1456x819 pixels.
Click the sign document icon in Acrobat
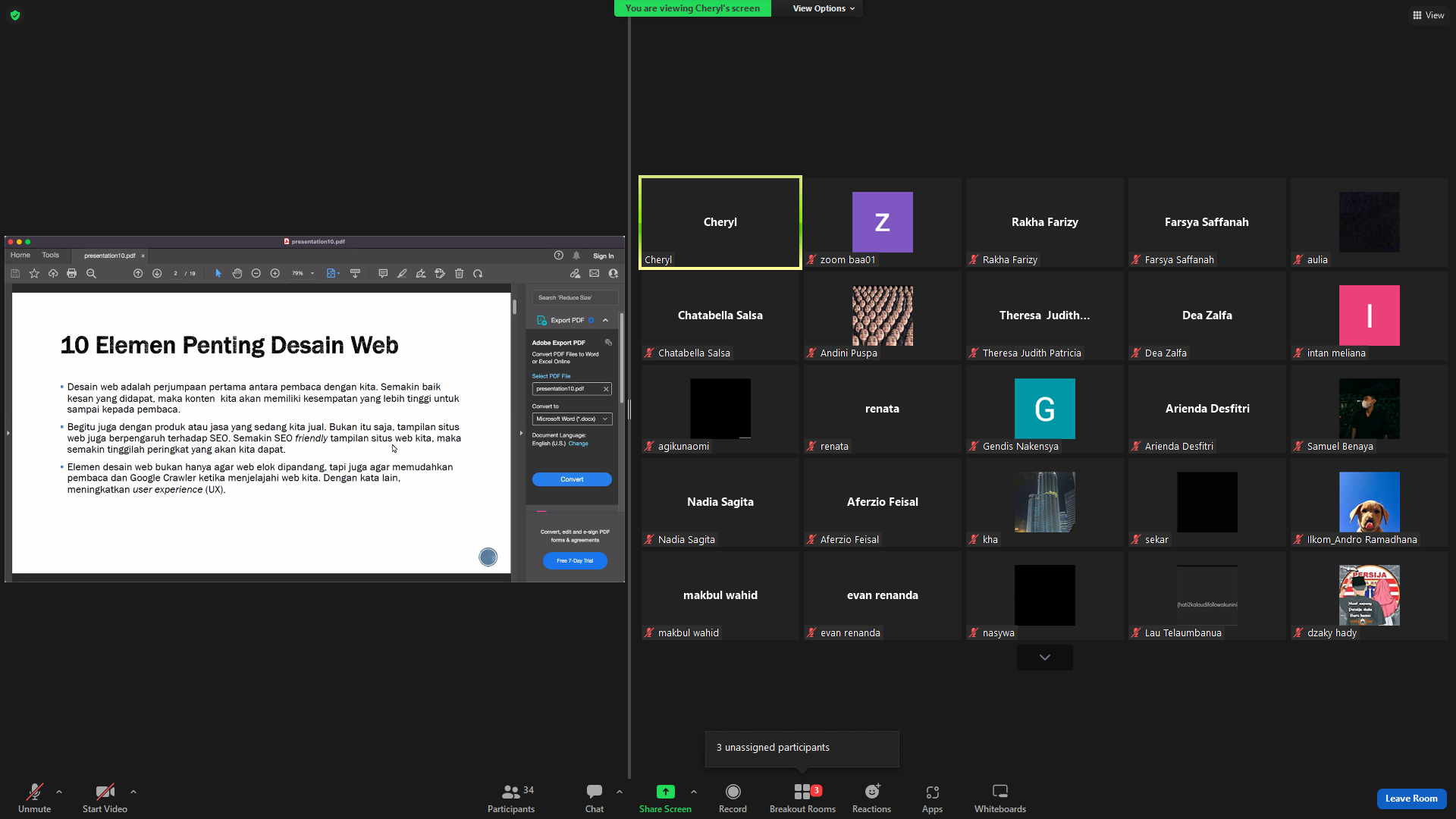click(421, 274)
